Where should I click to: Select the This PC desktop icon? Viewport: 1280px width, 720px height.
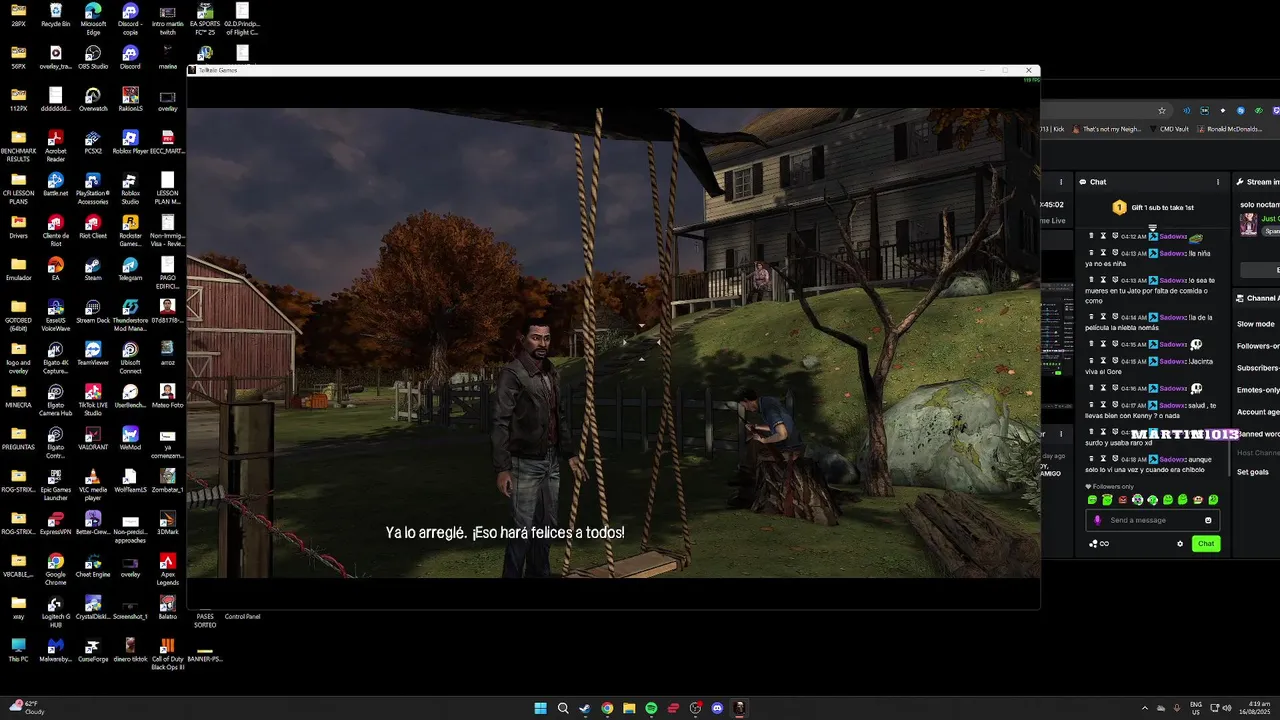click(19, 649)
